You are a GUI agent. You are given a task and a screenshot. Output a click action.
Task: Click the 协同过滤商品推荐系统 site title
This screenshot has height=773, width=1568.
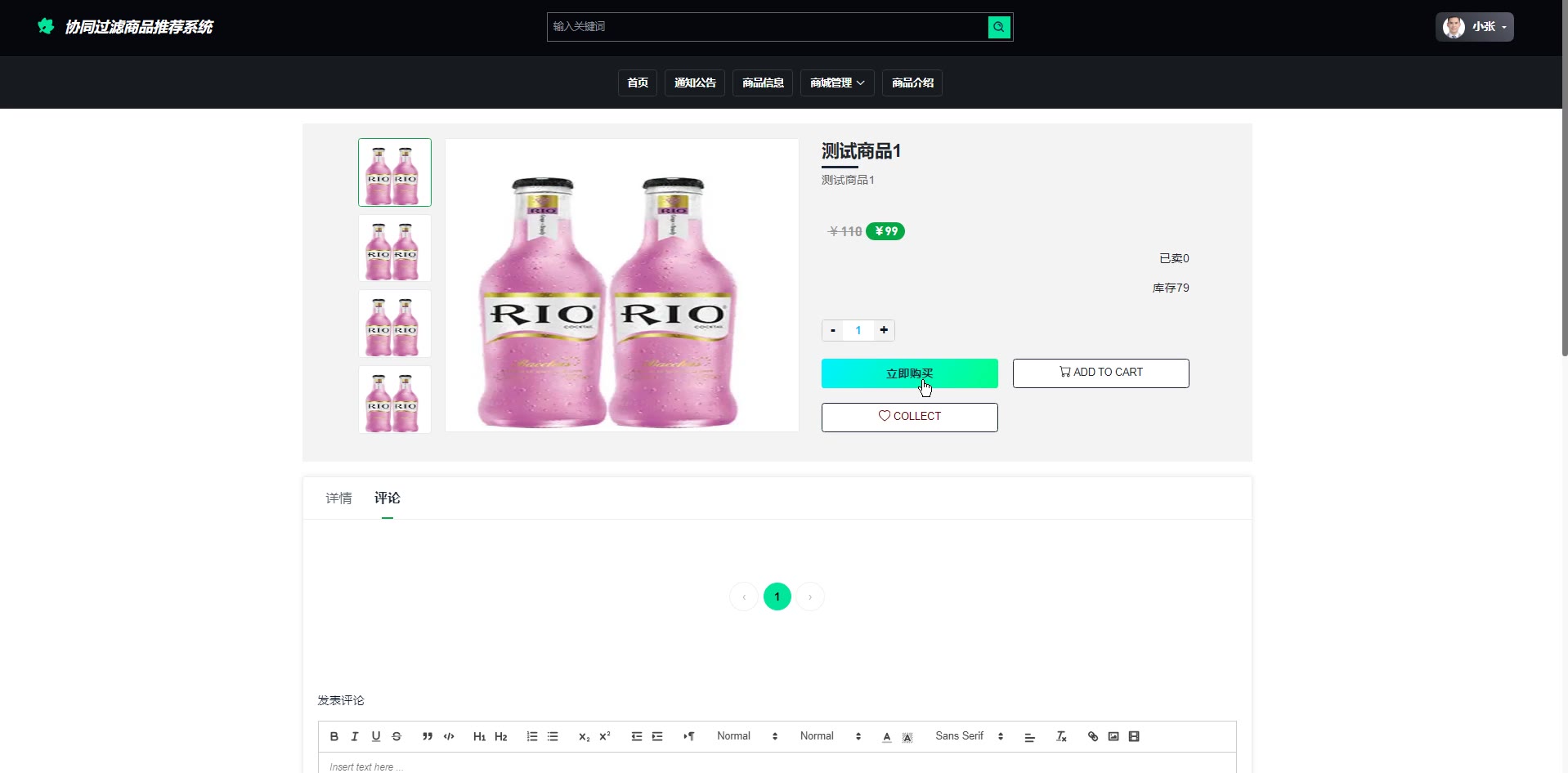[139, 27]
